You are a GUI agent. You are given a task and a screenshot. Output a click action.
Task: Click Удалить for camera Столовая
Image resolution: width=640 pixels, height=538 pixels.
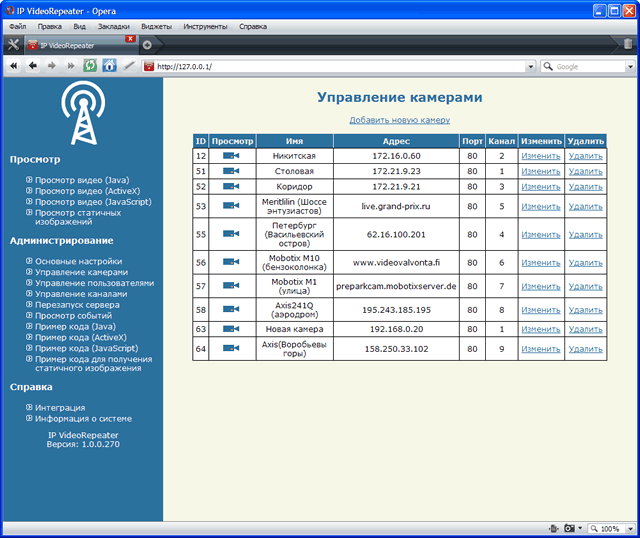pos(586,171)
